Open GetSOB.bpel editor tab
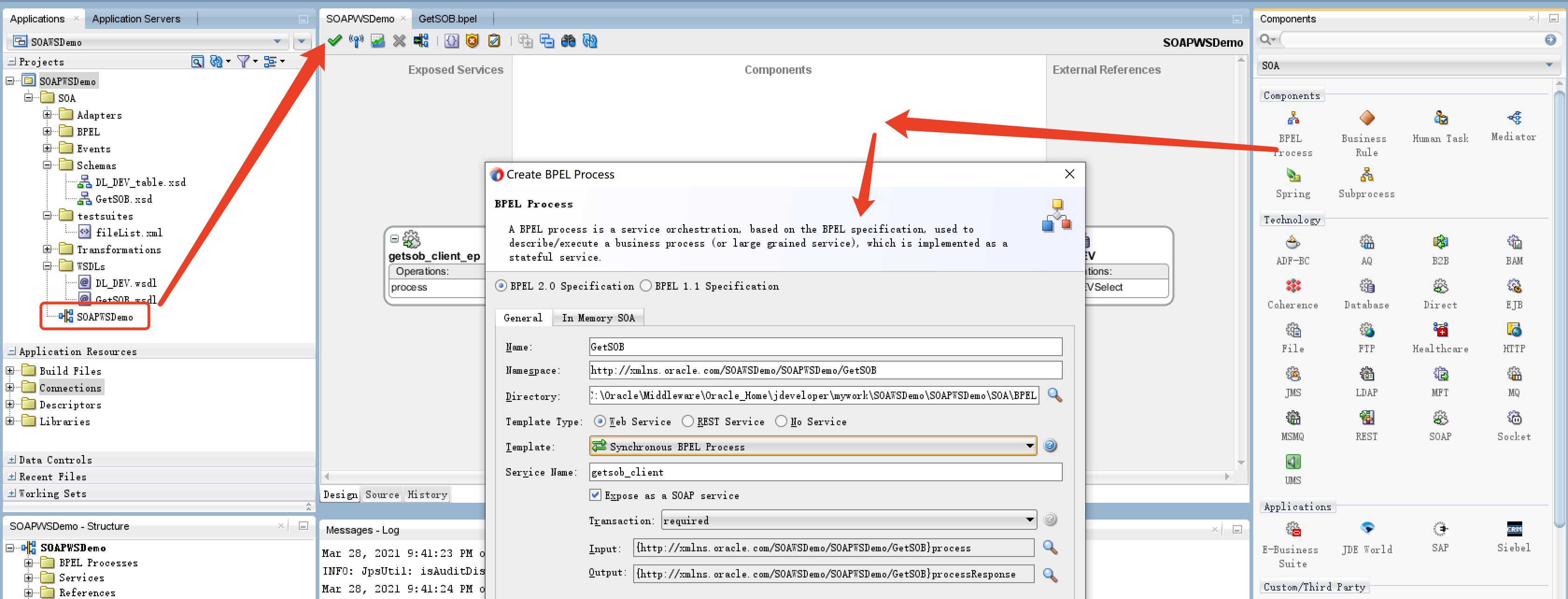 click(x=447, y=19)
